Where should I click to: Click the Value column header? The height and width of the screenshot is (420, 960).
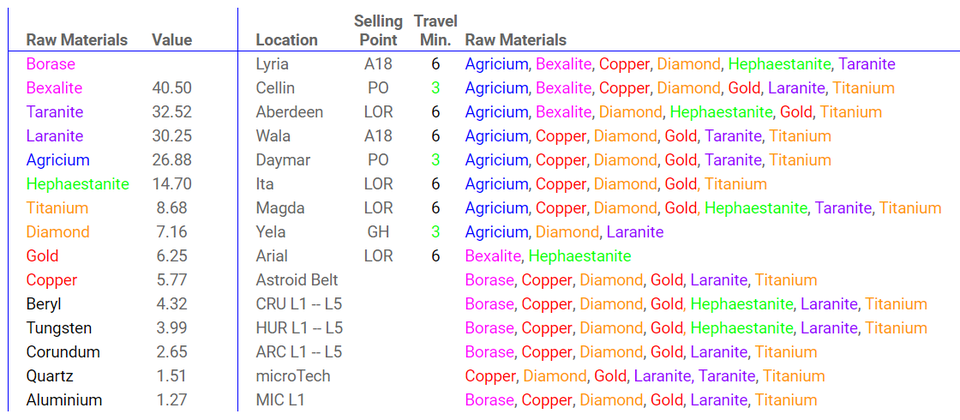tap(171, 40)
